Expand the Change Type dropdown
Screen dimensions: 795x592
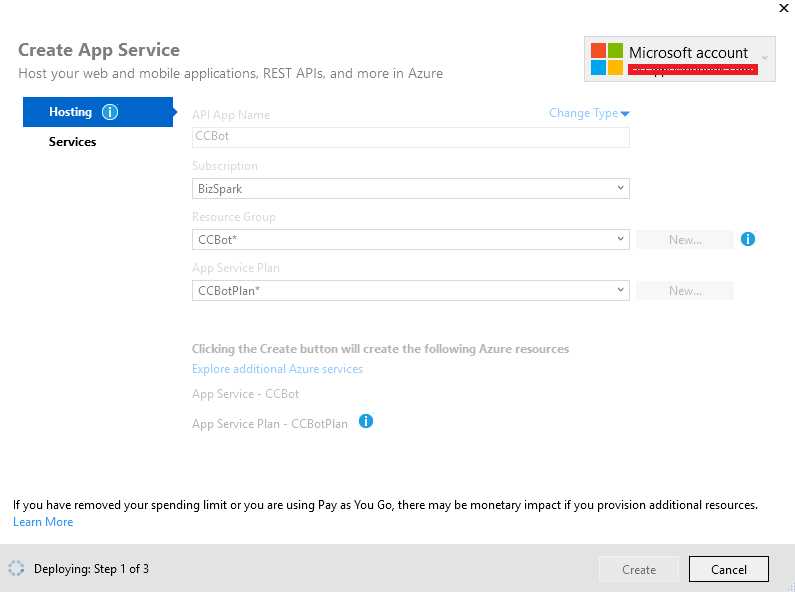pos(589,113)
